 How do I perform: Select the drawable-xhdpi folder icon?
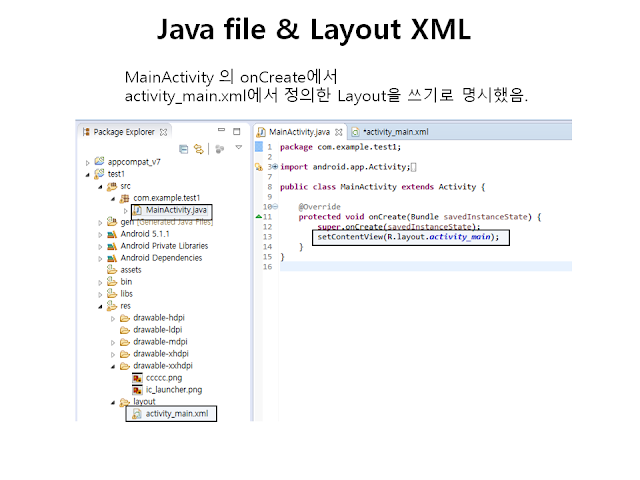124,354
